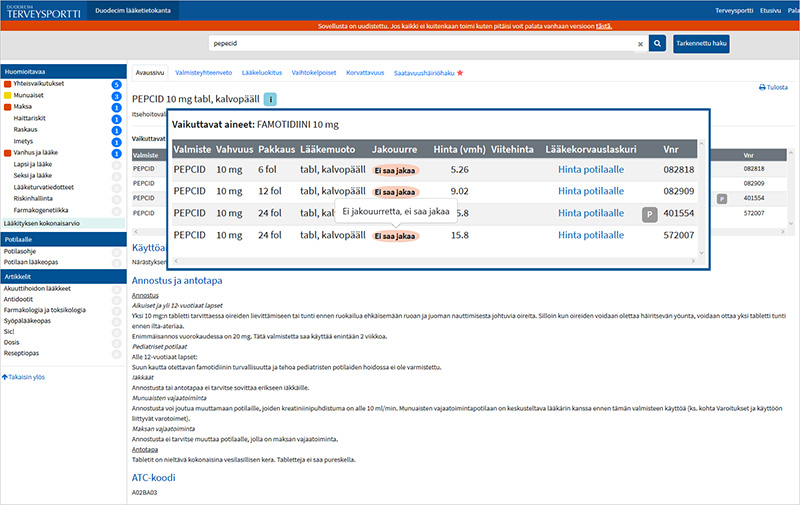Open the Saatavuushäiriöhaku tab
Viewport: 800px width, 505px height.
coord(424,73)
